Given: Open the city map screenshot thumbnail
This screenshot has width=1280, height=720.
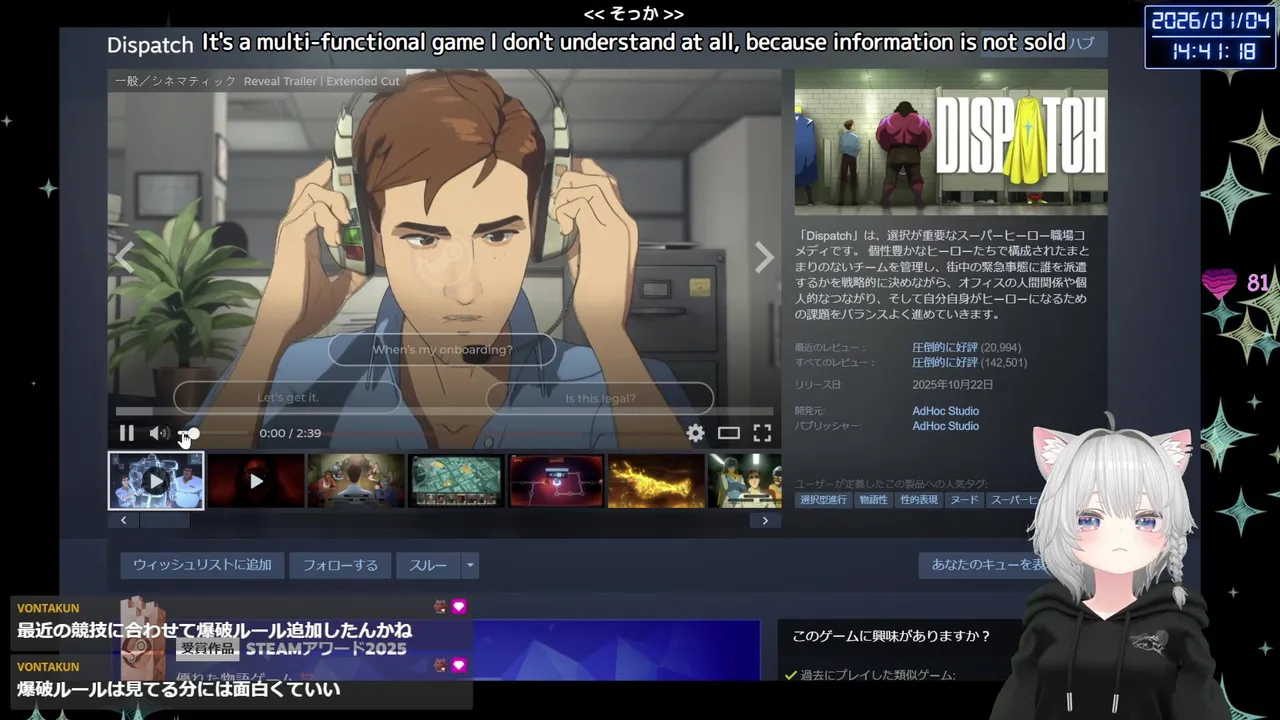Looking at the screenshot, I should coord(456,481).
